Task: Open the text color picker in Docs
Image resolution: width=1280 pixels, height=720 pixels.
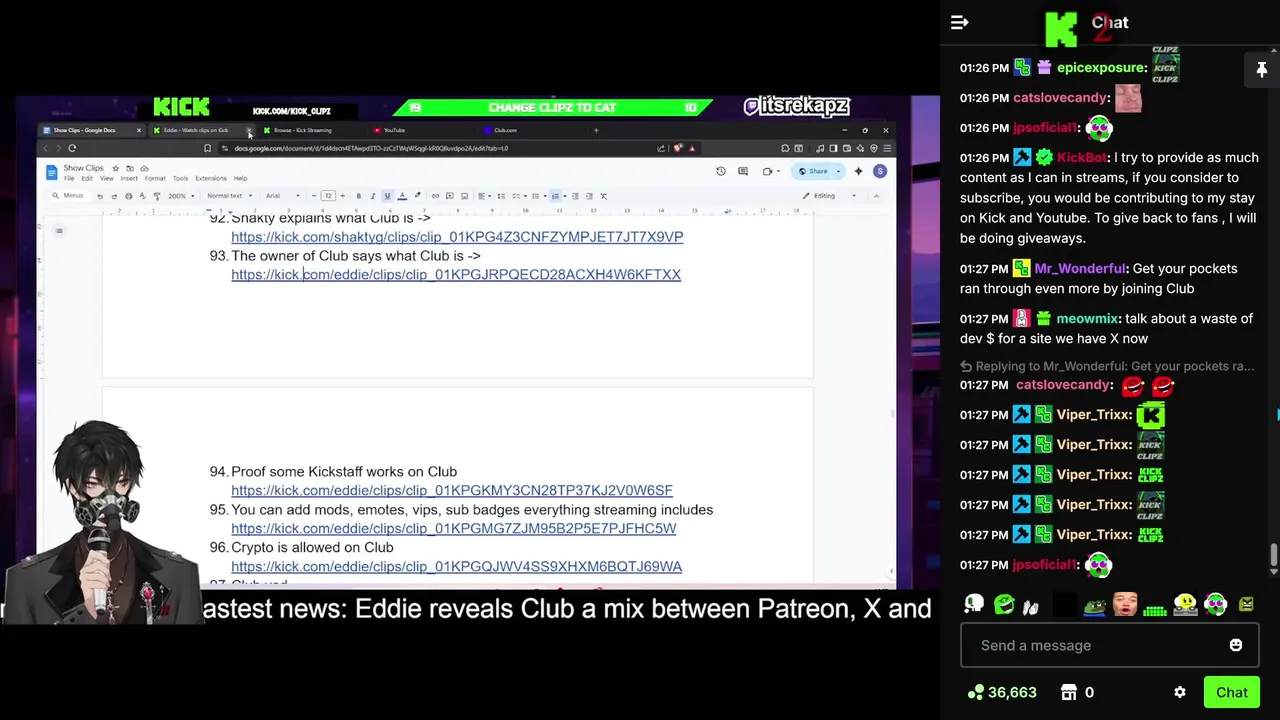Action: click(x=402, y=196)
